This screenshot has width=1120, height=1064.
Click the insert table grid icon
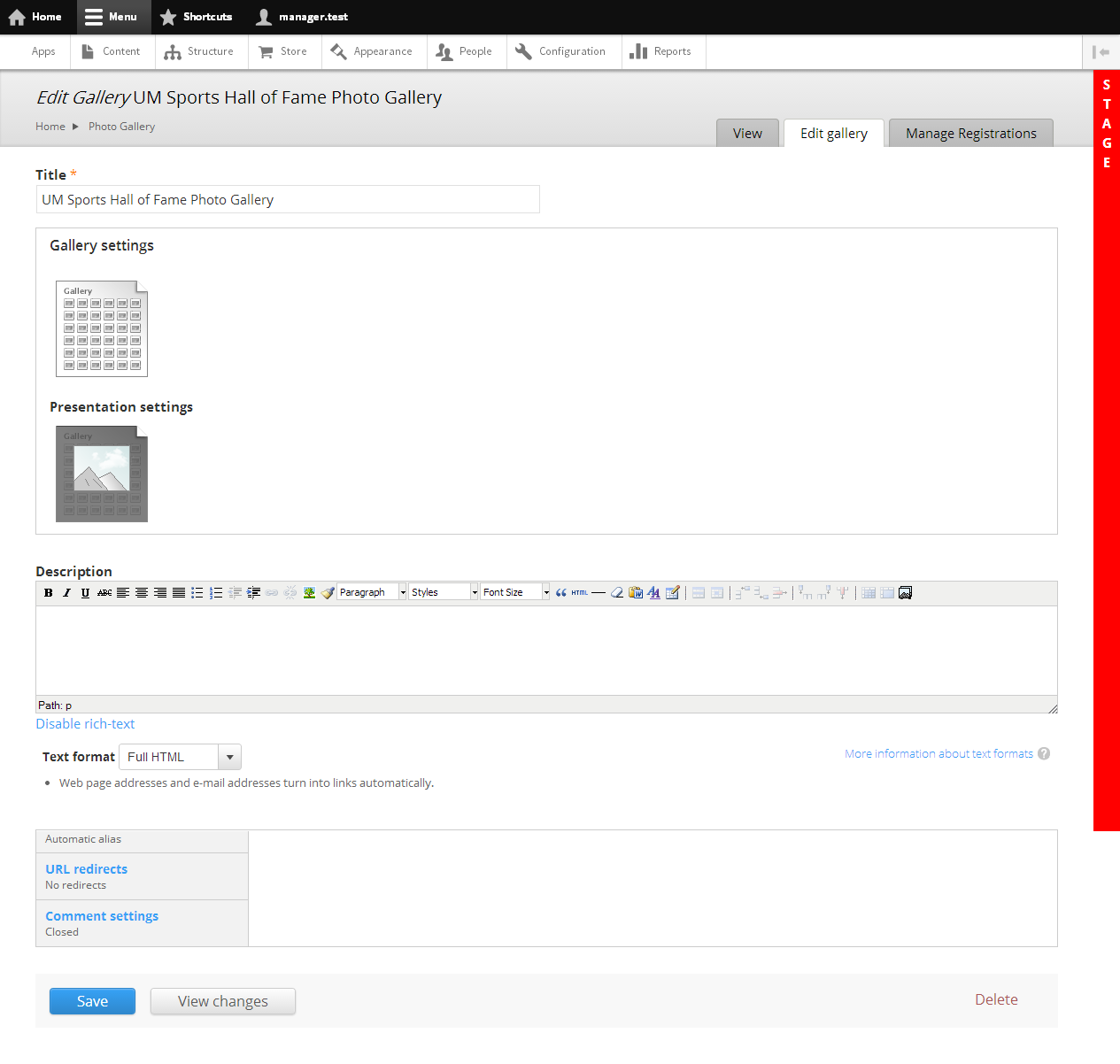(x=869, y=593)
